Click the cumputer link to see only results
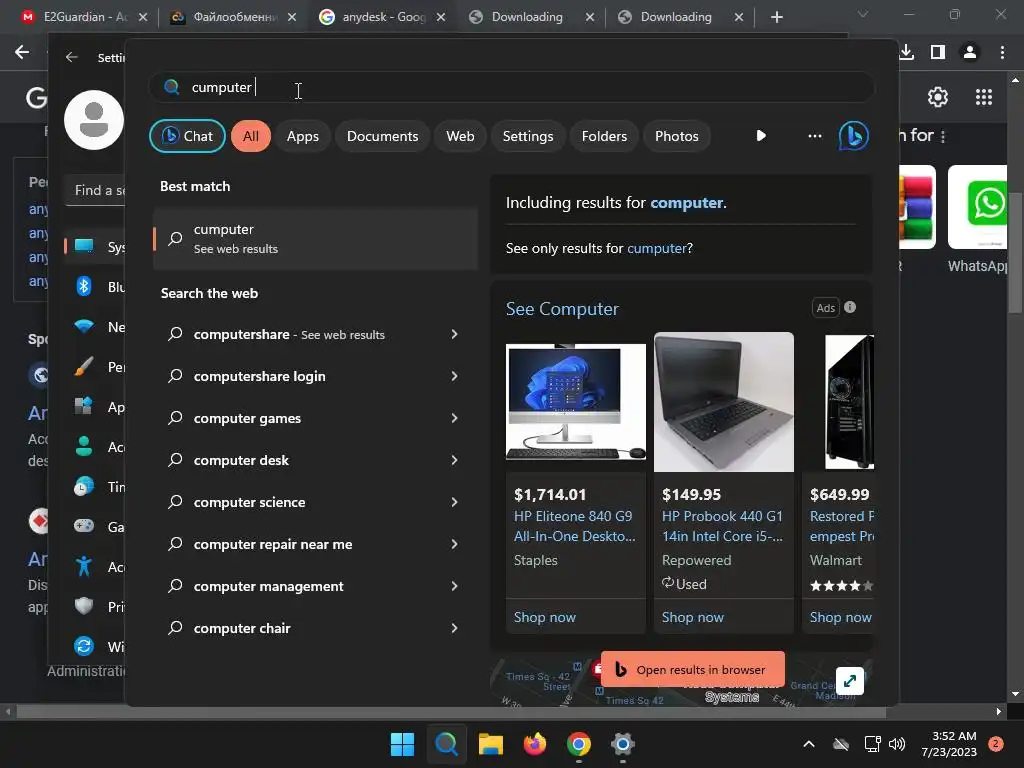Image resolution: width=1024 pixels, height=768 pixels. tap(656, 248)
